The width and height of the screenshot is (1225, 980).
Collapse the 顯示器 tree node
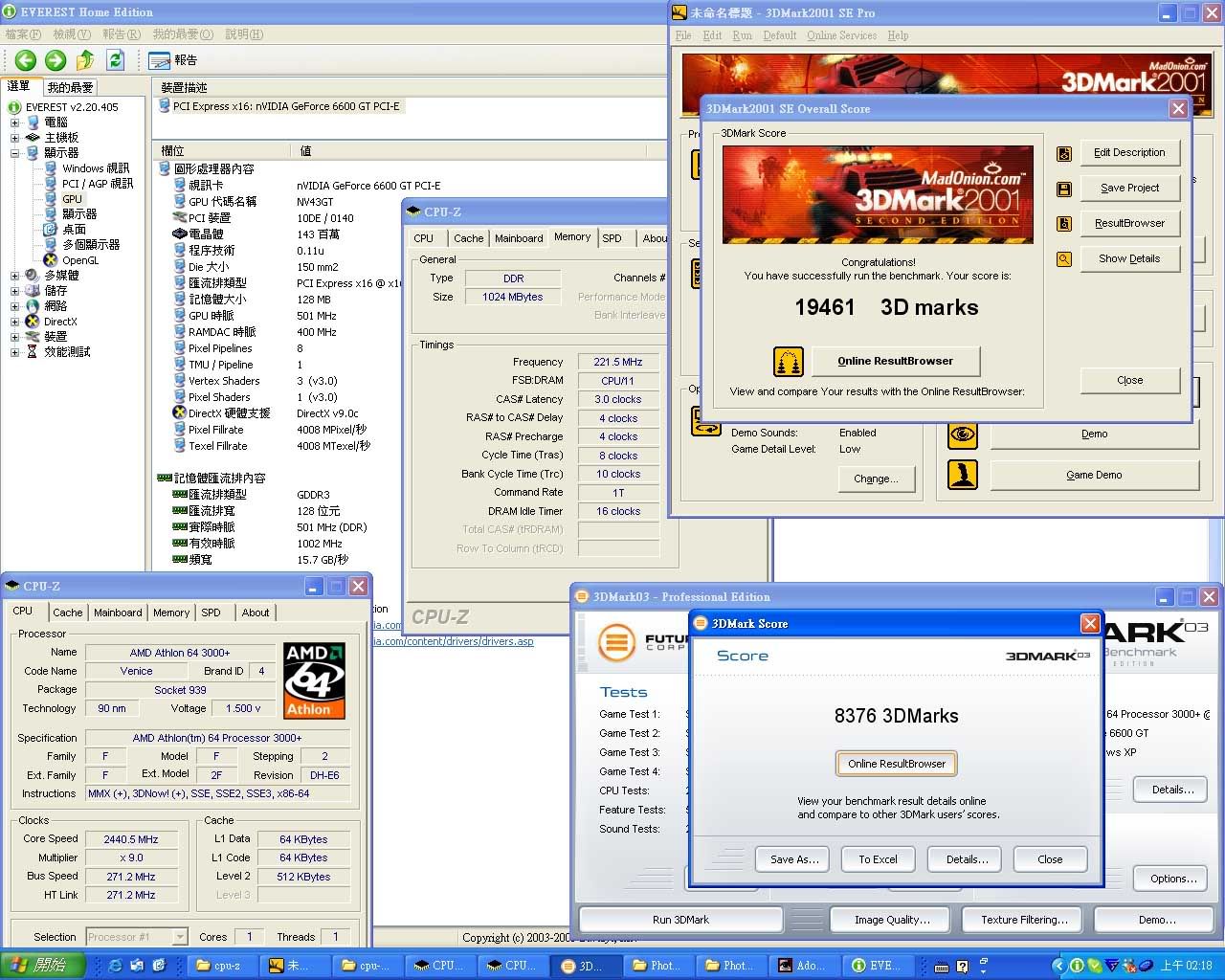[14, 153]
